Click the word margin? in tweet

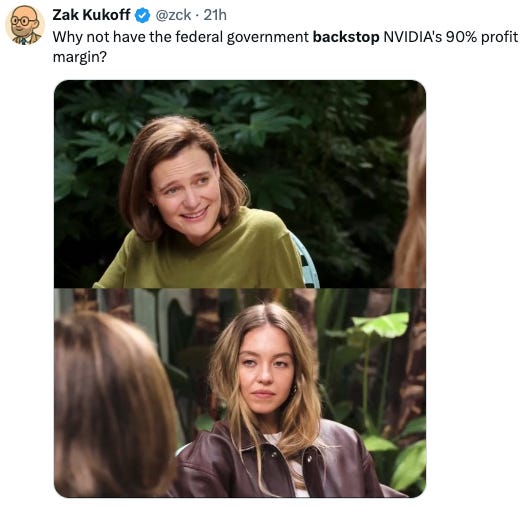coord(79,57)
